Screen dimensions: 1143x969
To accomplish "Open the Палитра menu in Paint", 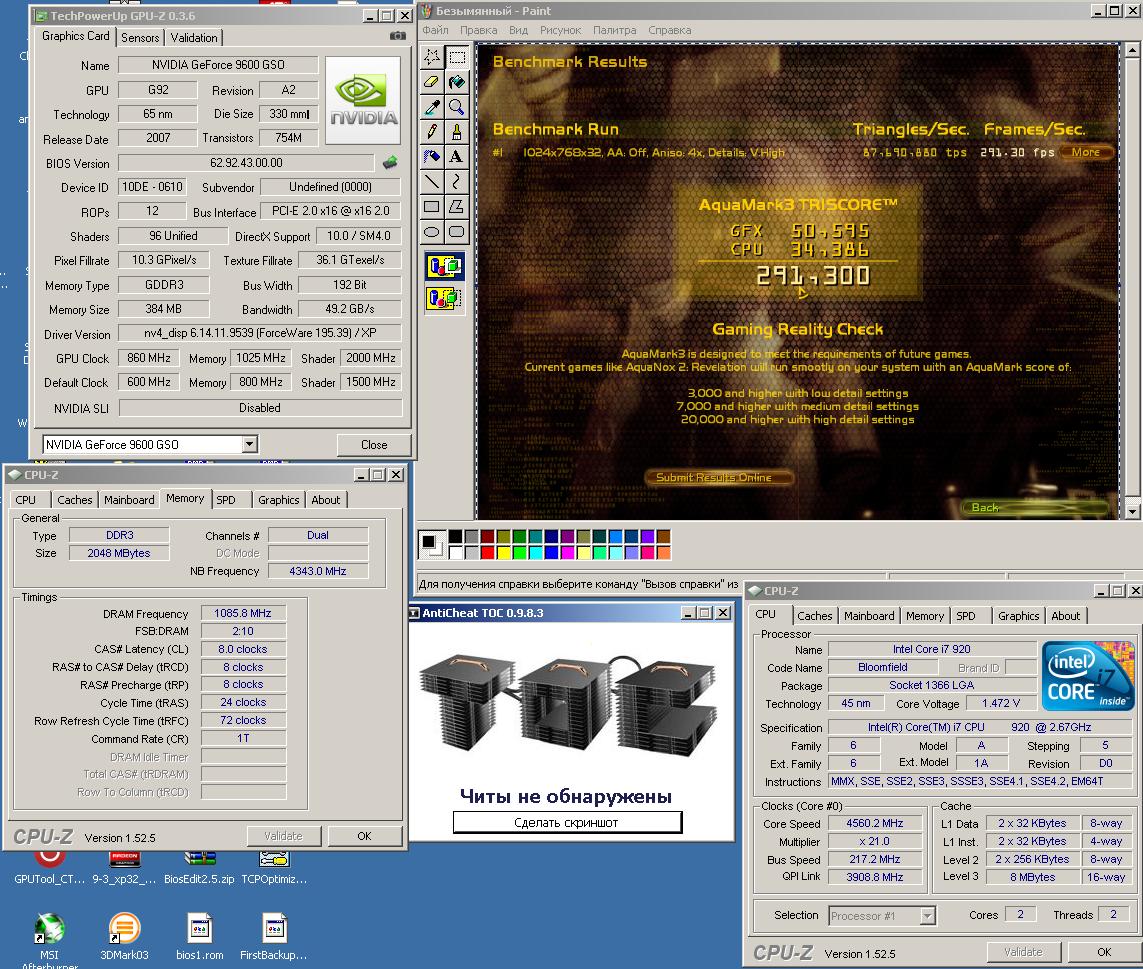I will pos(614,30).
